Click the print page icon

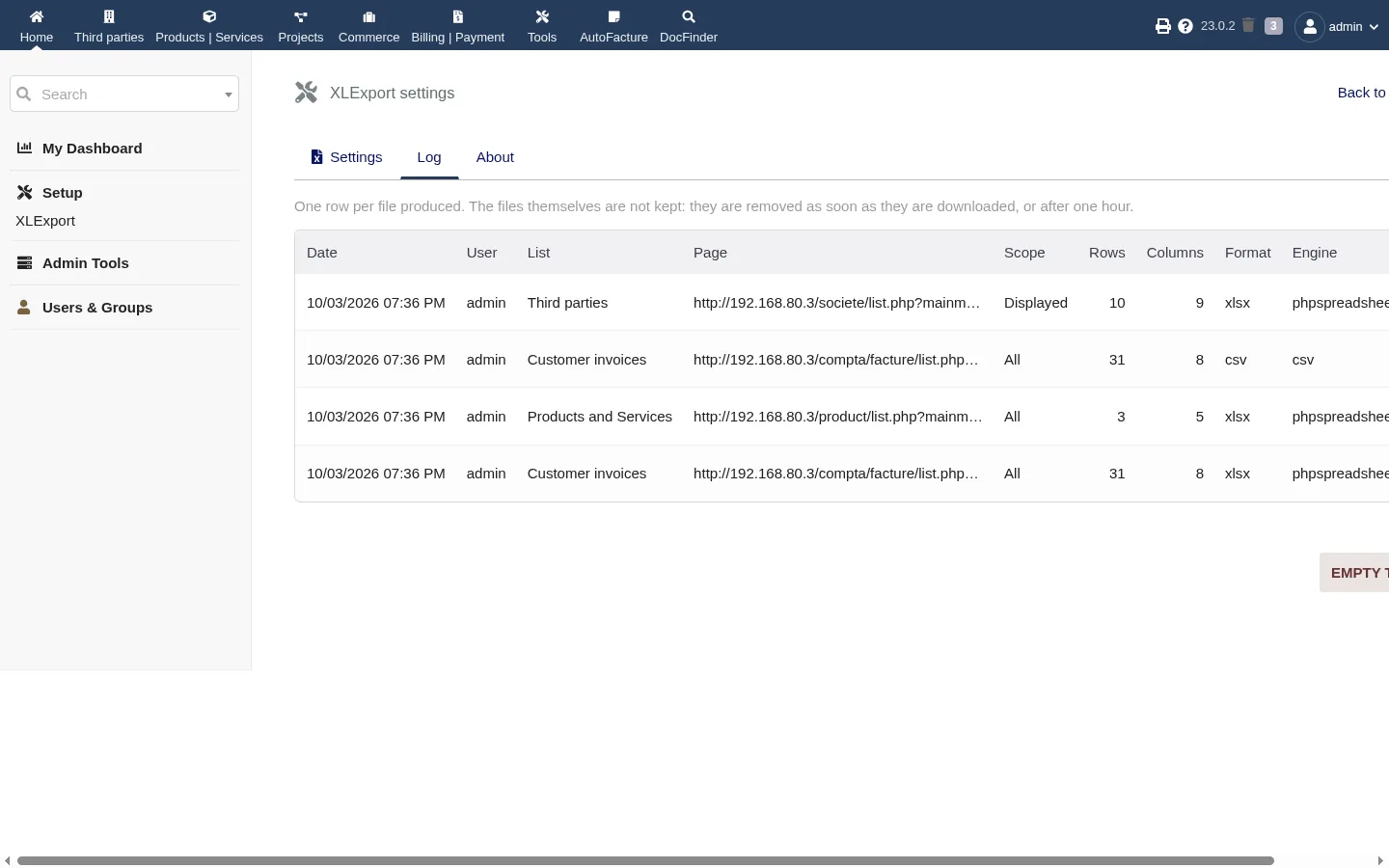(x=1163, y=26)
